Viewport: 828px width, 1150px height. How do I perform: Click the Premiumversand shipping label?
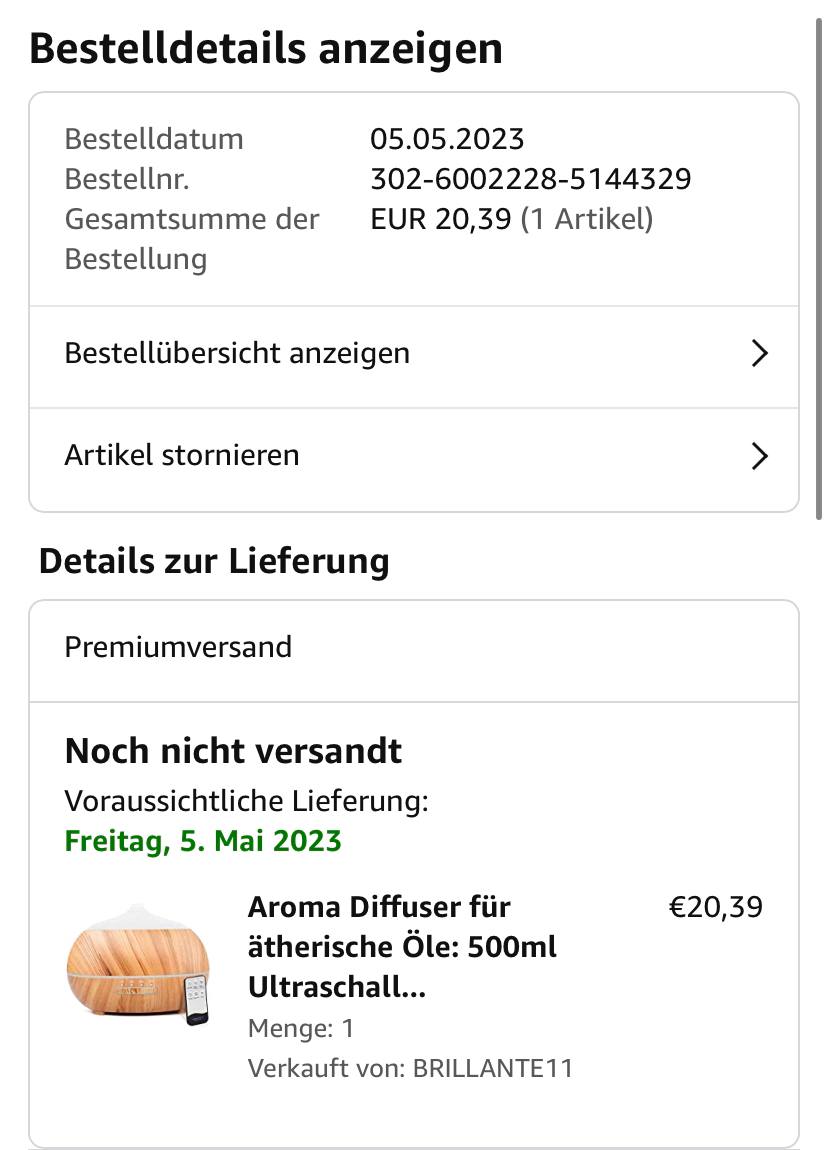178,647
